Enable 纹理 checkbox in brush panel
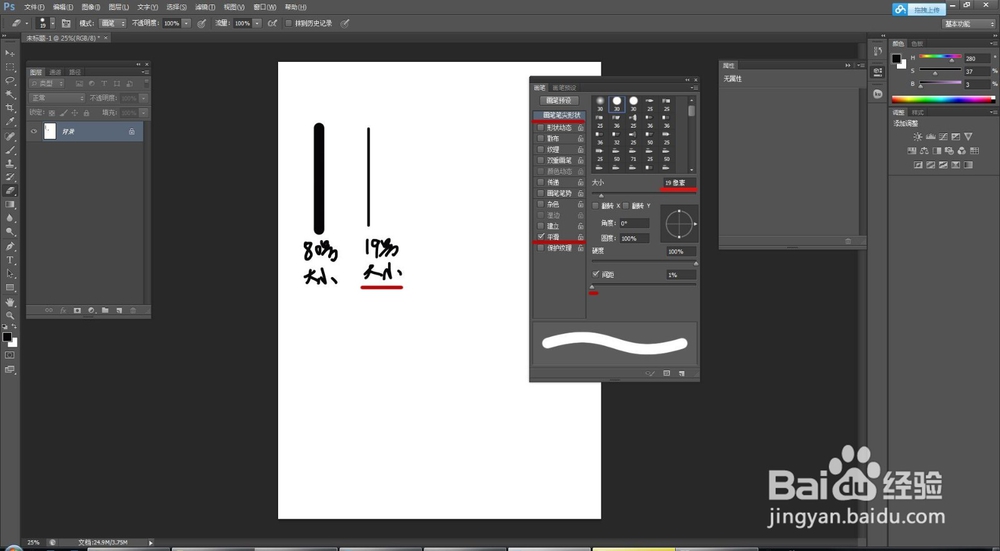1000x551 pixels. pos(541,149)
